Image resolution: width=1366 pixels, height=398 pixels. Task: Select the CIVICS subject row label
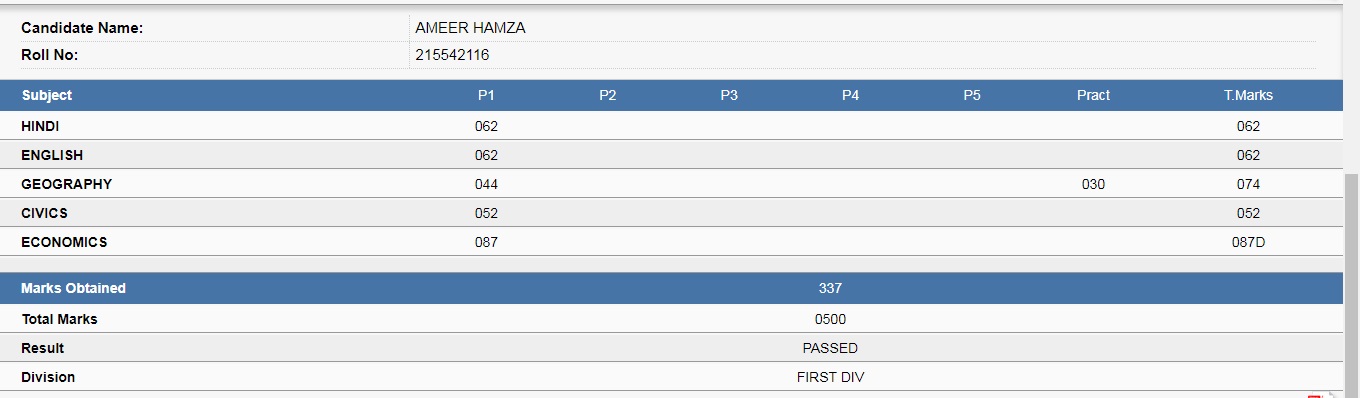(44, 213)
